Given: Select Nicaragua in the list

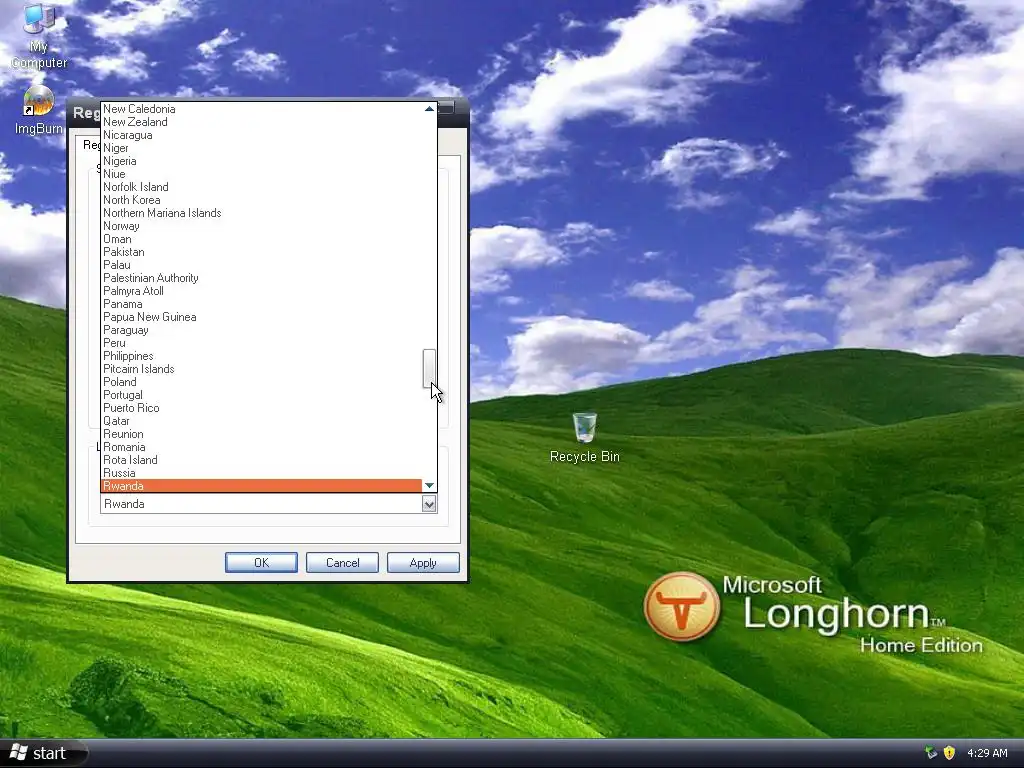Looking at the screenshot, I should point(261,135).
